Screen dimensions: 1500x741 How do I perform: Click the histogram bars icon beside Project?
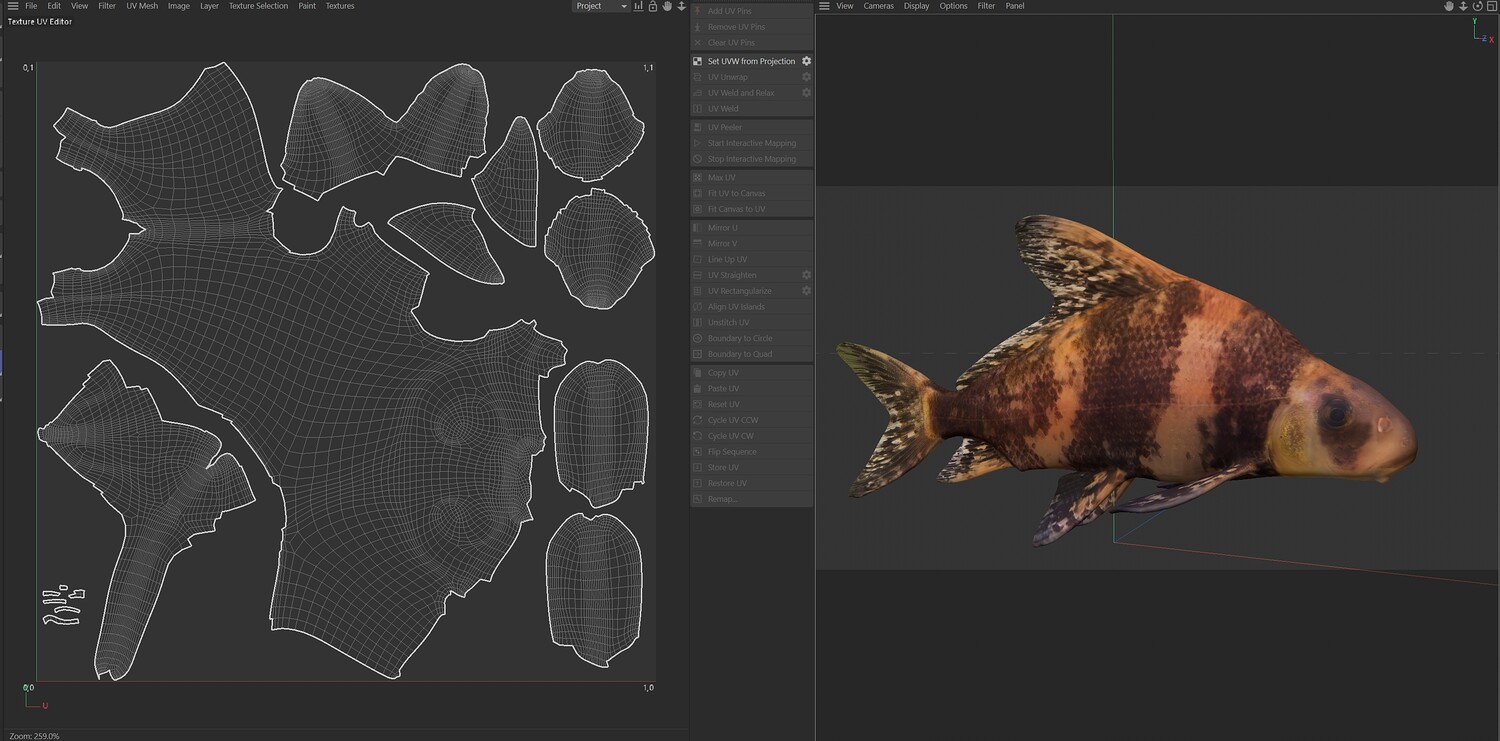(639, 6)
